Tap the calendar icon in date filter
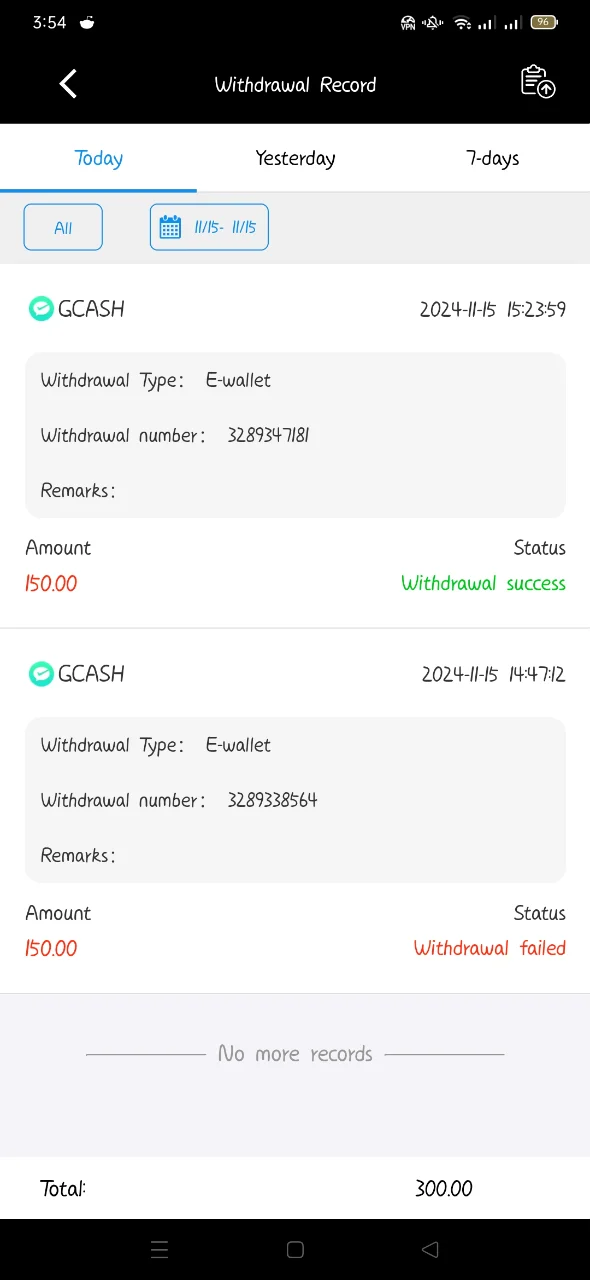This screenshot has width=590, height=1280. (x=170, y=227)
